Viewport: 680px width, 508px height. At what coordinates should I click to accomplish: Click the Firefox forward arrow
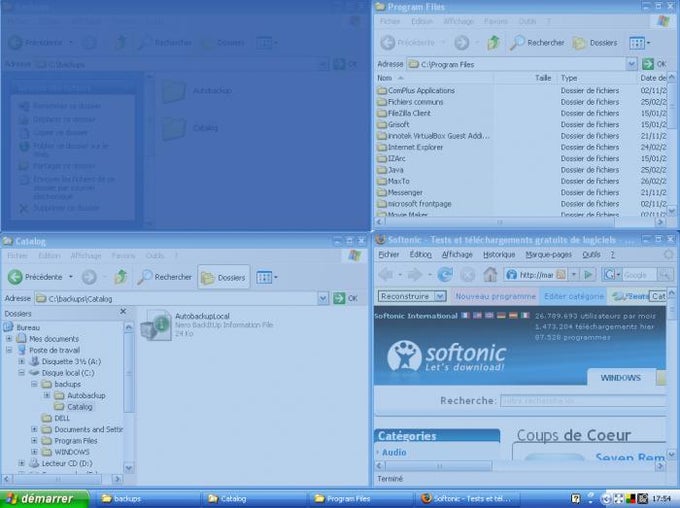click(415, 275)
